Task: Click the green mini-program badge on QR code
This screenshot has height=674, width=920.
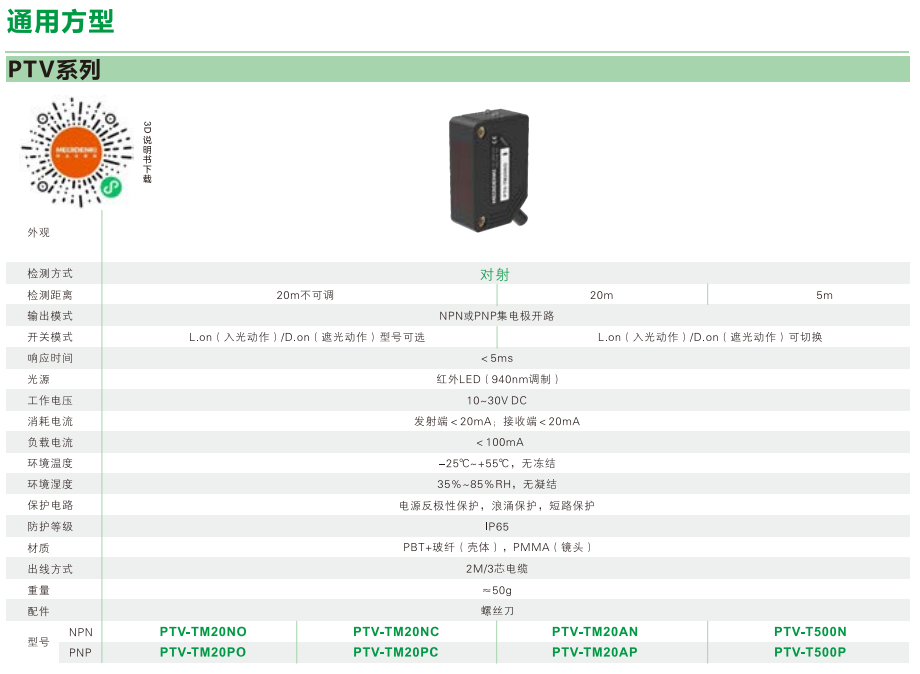Action: [113, 187]
